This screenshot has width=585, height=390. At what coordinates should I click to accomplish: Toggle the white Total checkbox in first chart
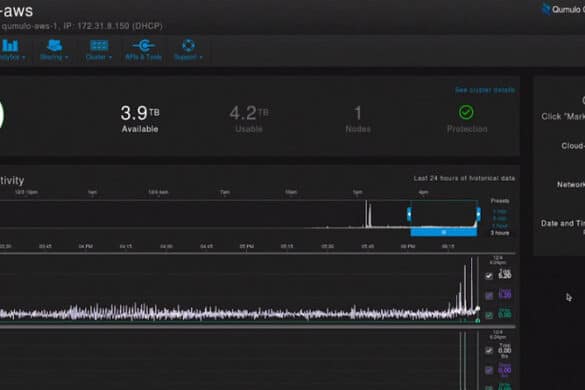pos(489,276)
